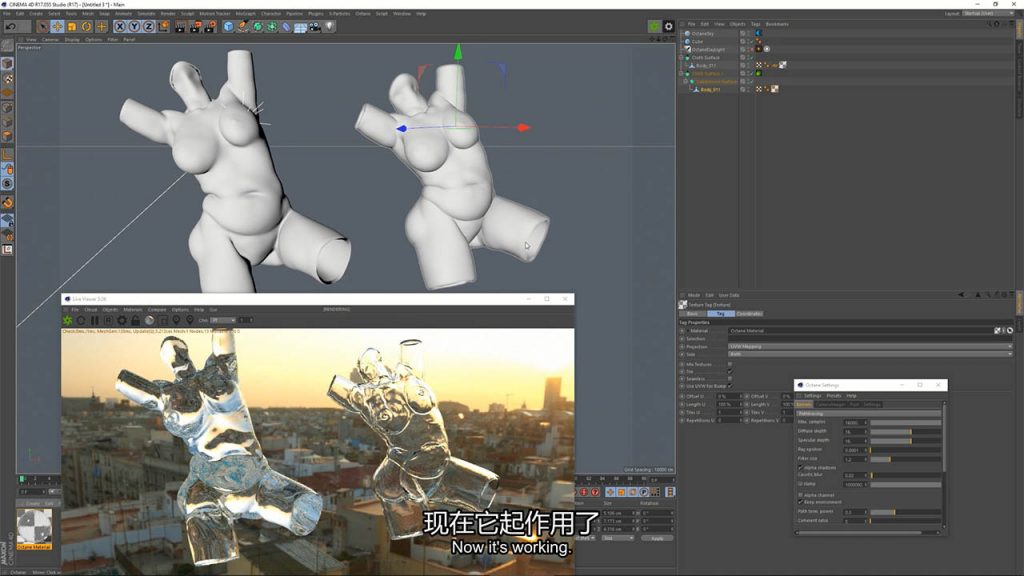Toggle Mix Textures checkbox
The image size is (1024, 576).
729,364
